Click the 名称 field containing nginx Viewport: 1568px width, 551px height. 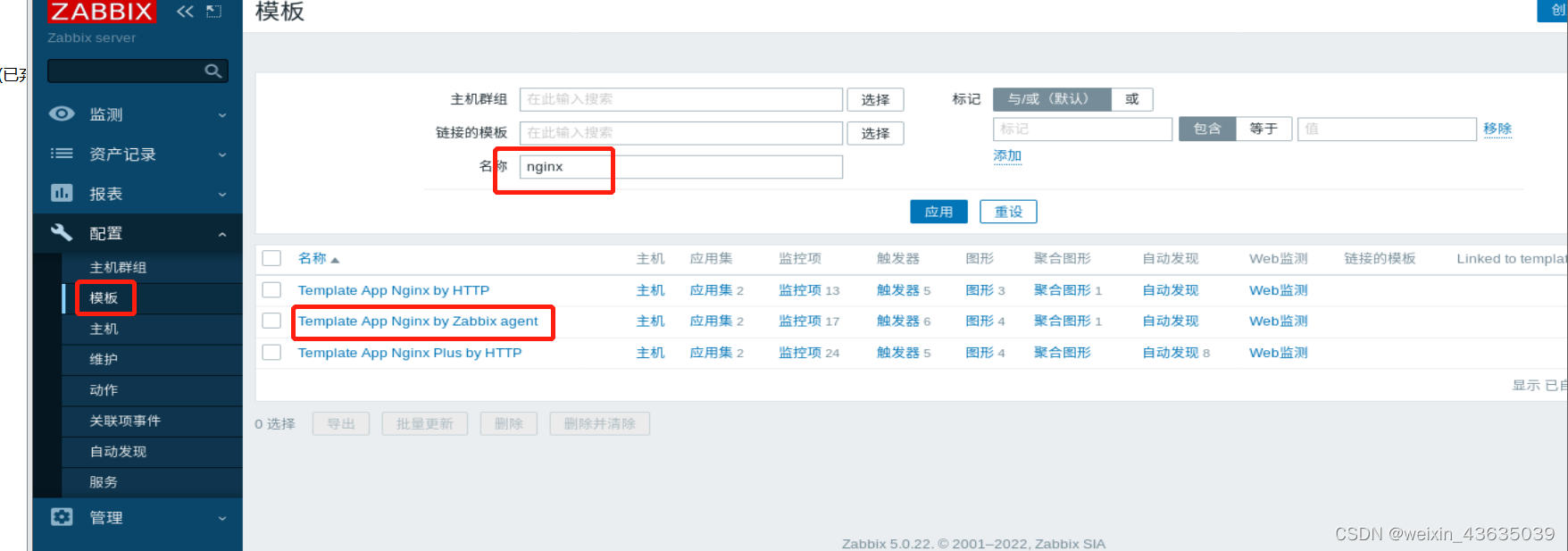pyautogui.click(x=681, y=167)
